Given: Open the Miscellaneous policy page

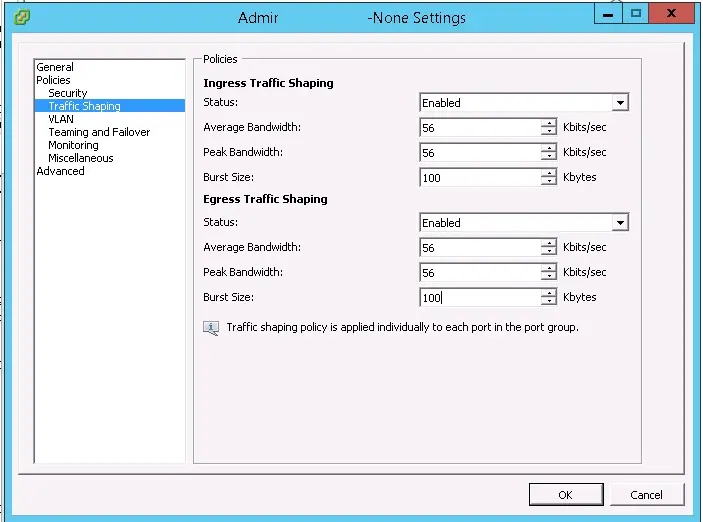Looking at the screenshot, I should (x=81, y=158).
